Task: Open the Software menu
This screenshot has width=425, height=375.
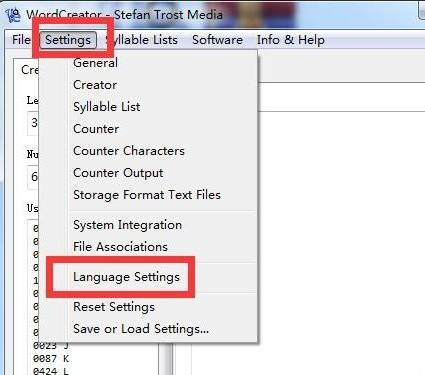Action: (x=217, y=40)
